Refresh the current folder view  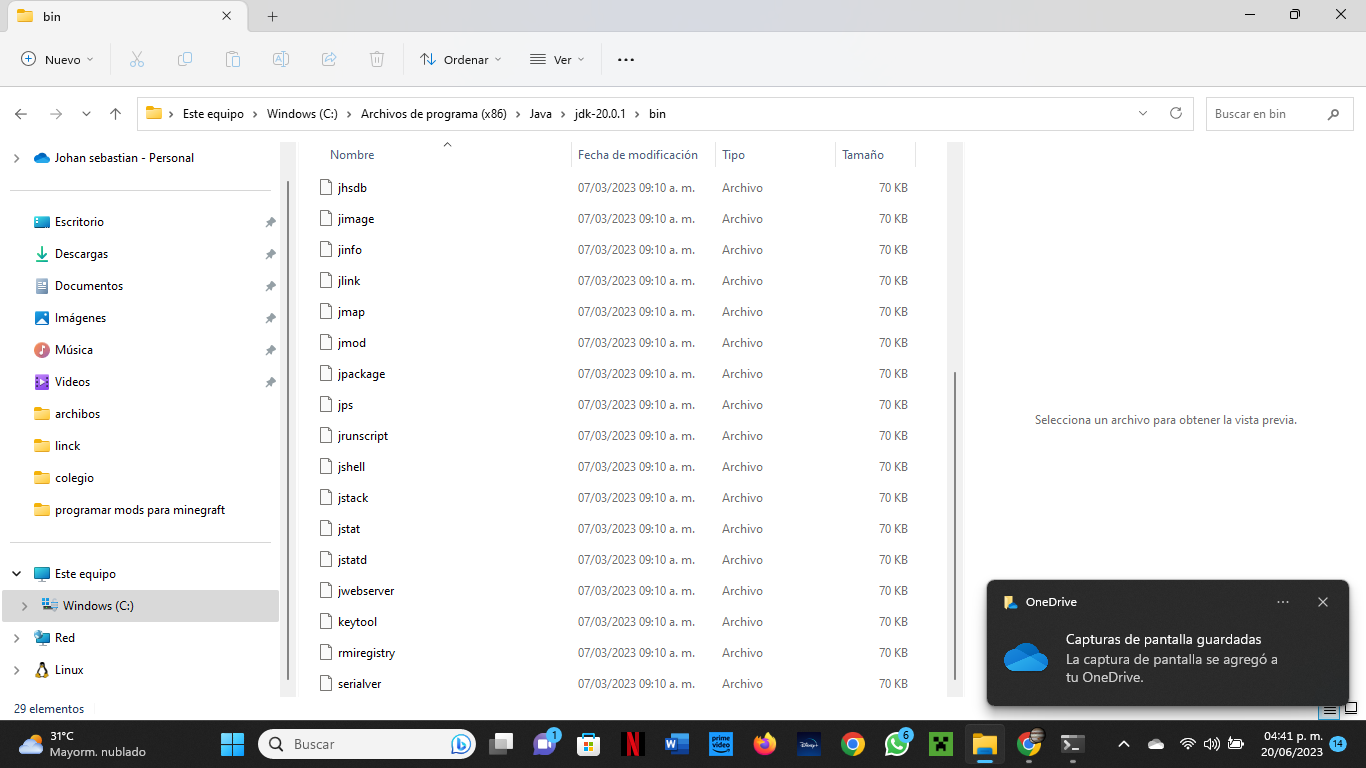coord(1176,114)
